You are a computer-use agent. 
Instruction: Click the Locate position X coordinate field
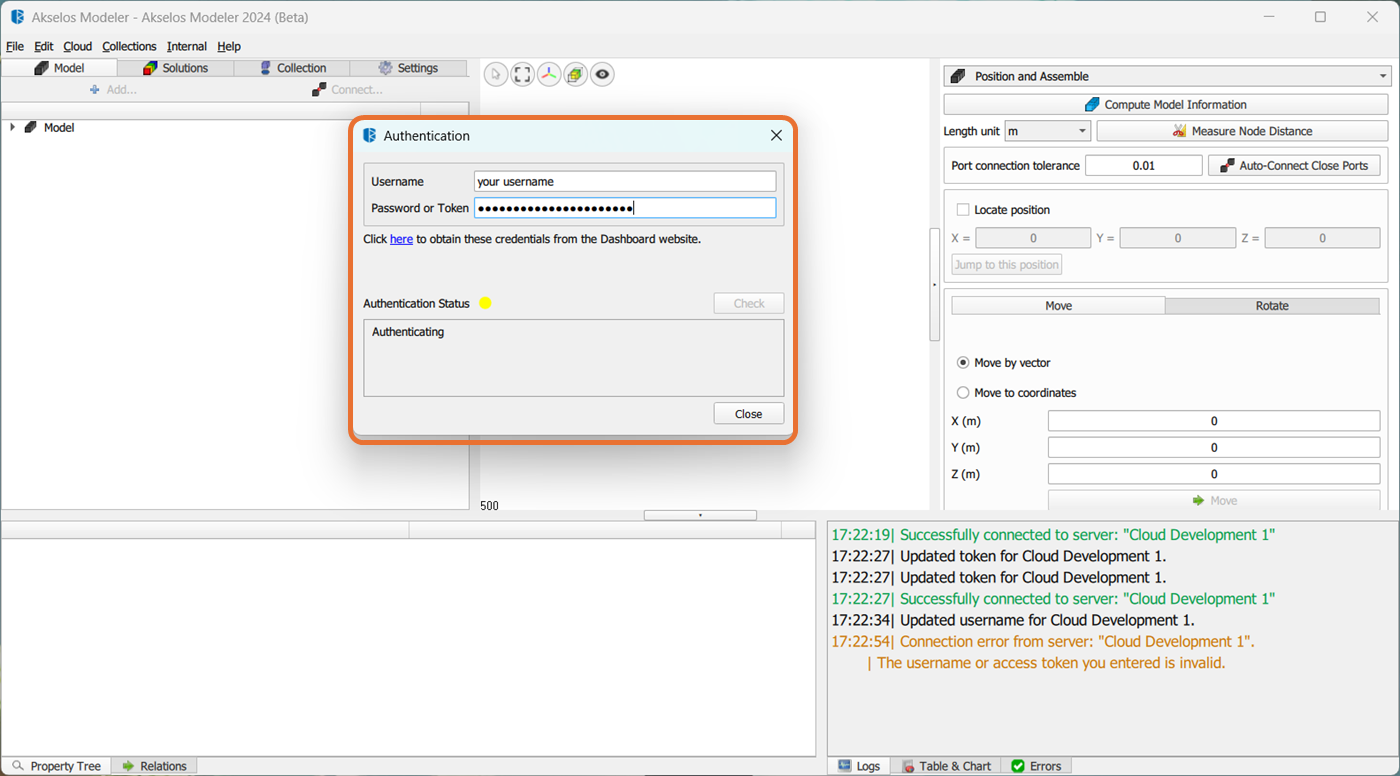[1033, 238]
